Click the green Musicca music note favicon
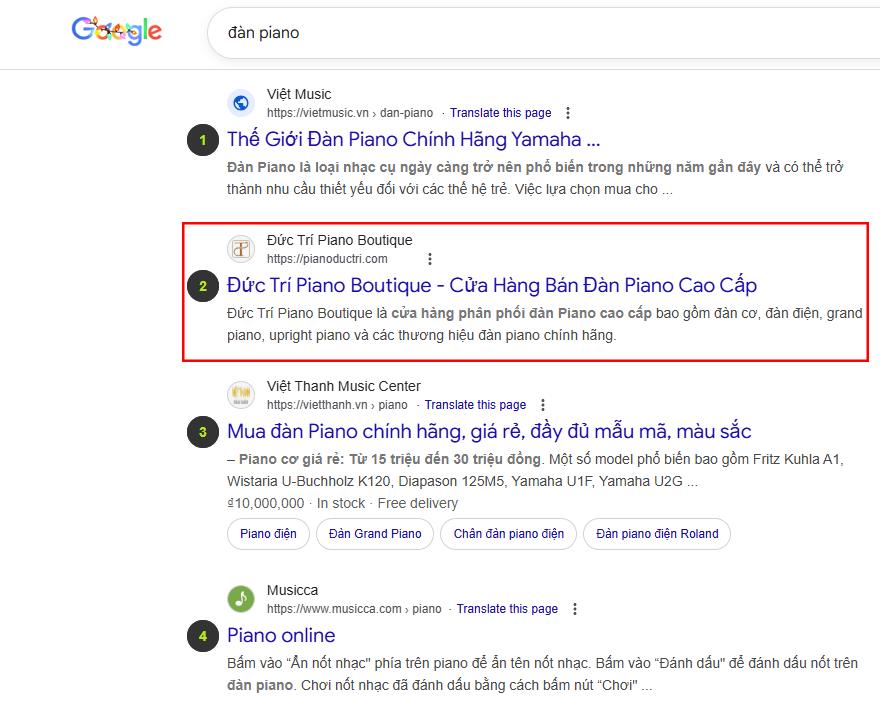 (x=241, y=599)
